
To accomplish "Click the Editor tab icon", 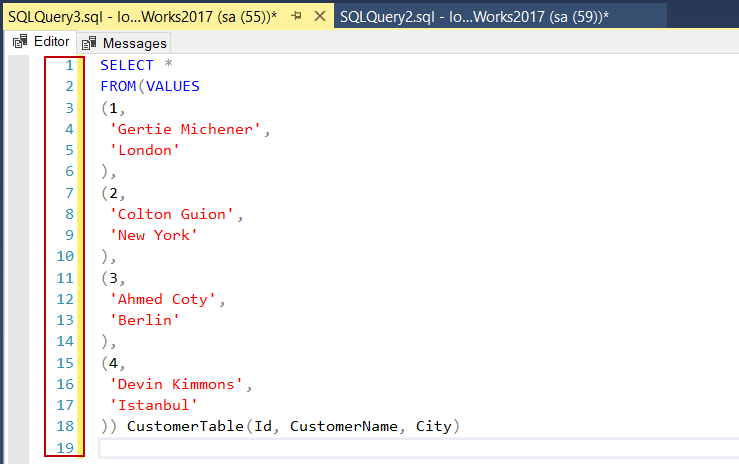I will [20, 41].
